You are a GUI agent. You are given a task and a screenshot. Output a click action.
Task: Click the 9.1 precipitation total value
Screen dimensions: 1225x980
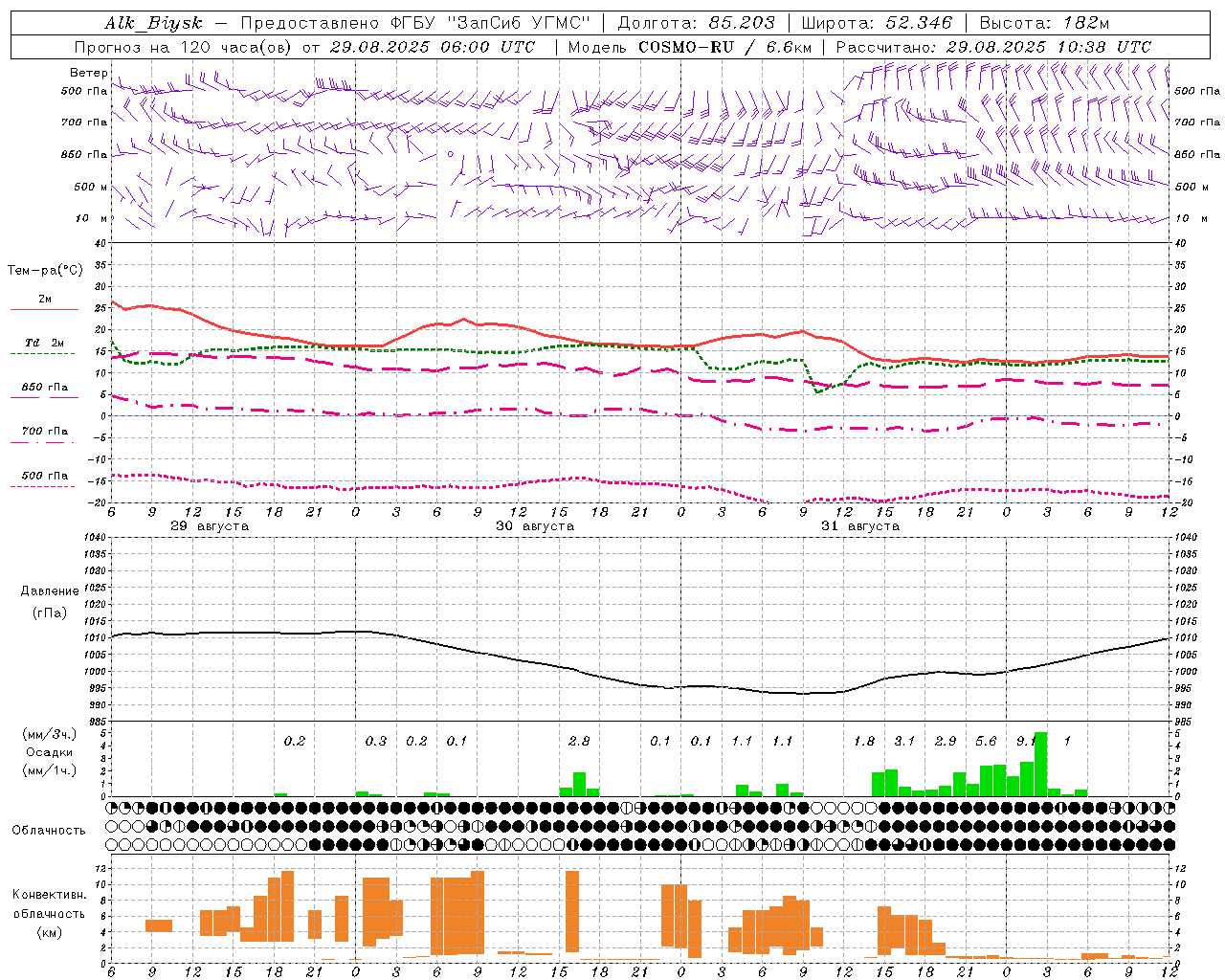(1026, 742)
